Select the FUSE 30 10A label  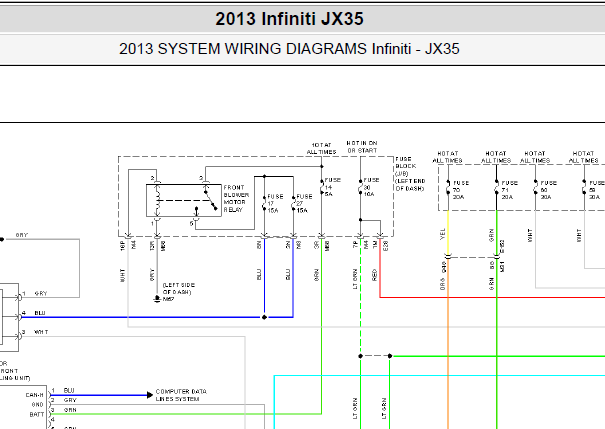coord(371,187)
